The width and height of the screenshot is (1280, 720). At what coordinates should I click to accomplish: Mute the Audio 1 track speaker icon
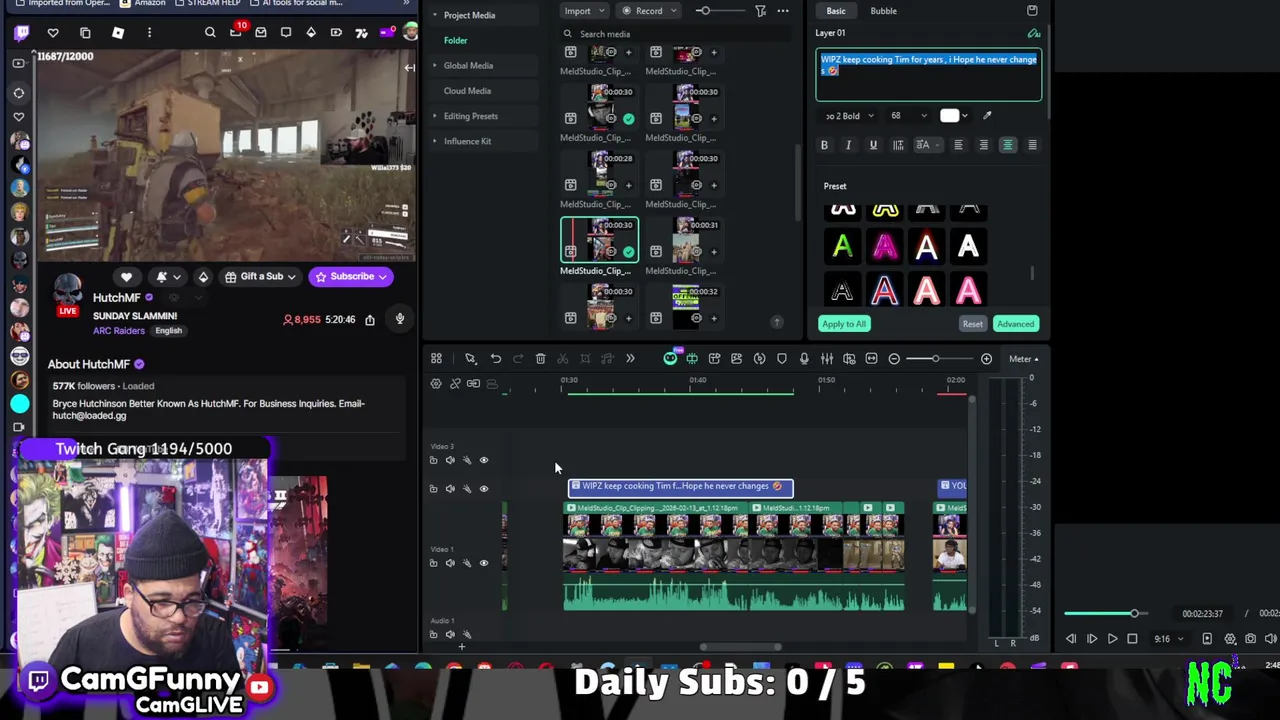click(450, 634)
